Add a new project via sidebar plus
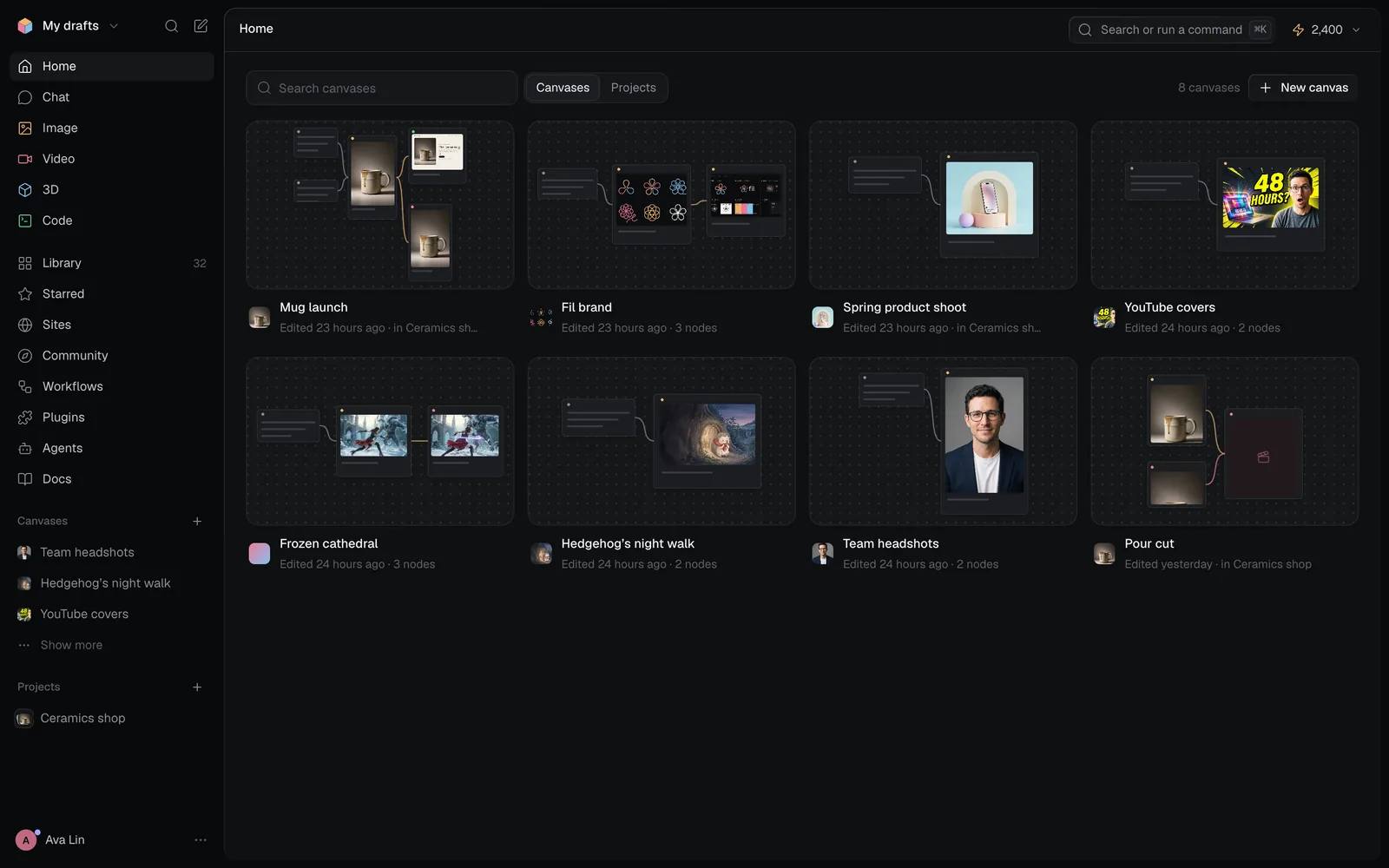This screenshot has width=1389, height=868. [x=197, y=687]
